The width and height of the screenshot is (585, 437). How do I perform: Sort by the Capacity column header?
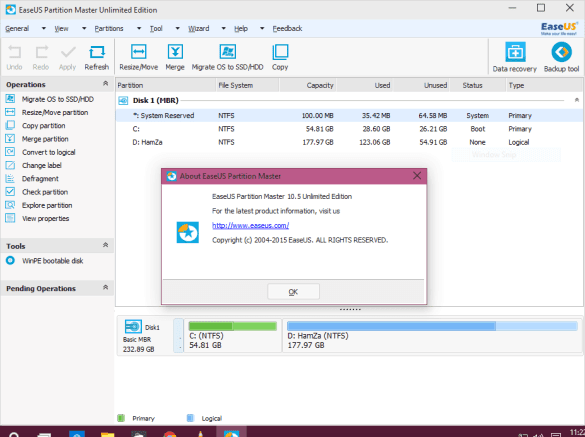308,85
